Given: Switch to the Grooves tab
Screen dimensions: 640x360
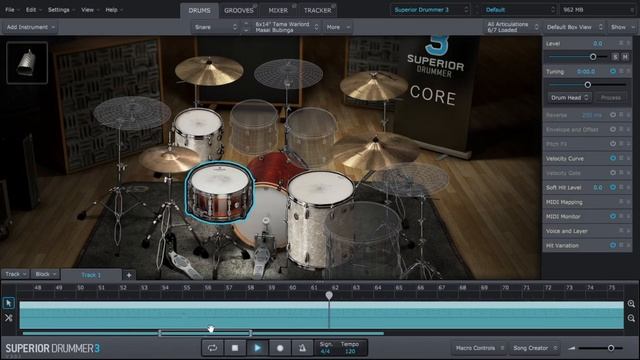Looking at the screenshot, I should [x=239, y=10].
